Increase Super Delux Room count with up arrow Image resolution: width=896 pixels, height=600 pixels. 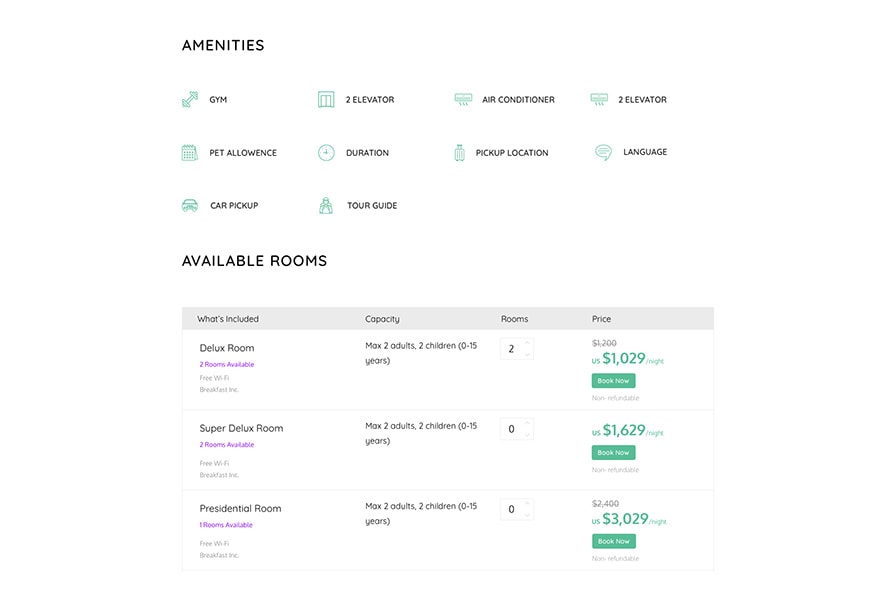[x=527, y=423]
